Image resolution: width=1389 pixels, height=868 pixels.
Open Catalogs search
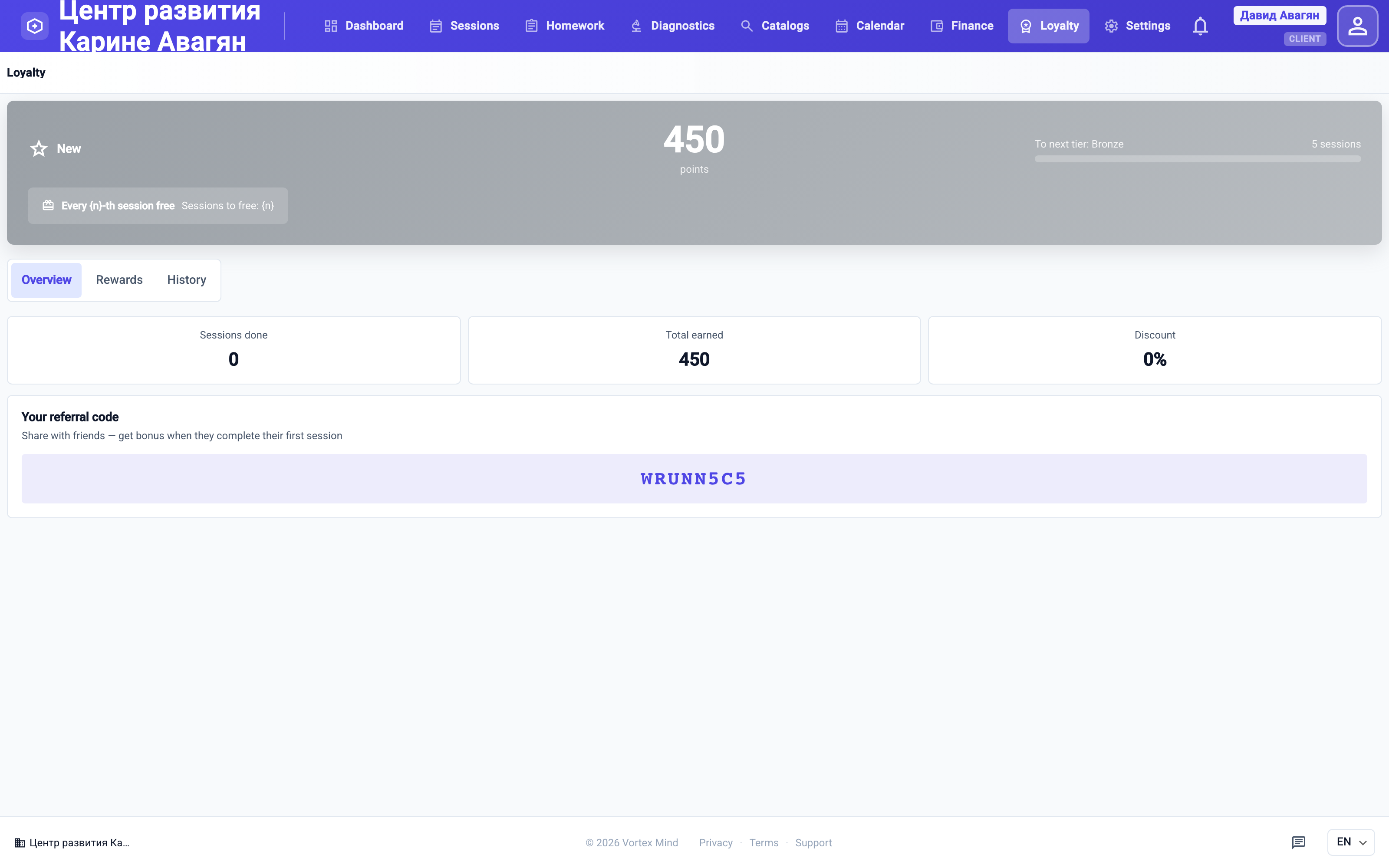[x=775, y=26]
